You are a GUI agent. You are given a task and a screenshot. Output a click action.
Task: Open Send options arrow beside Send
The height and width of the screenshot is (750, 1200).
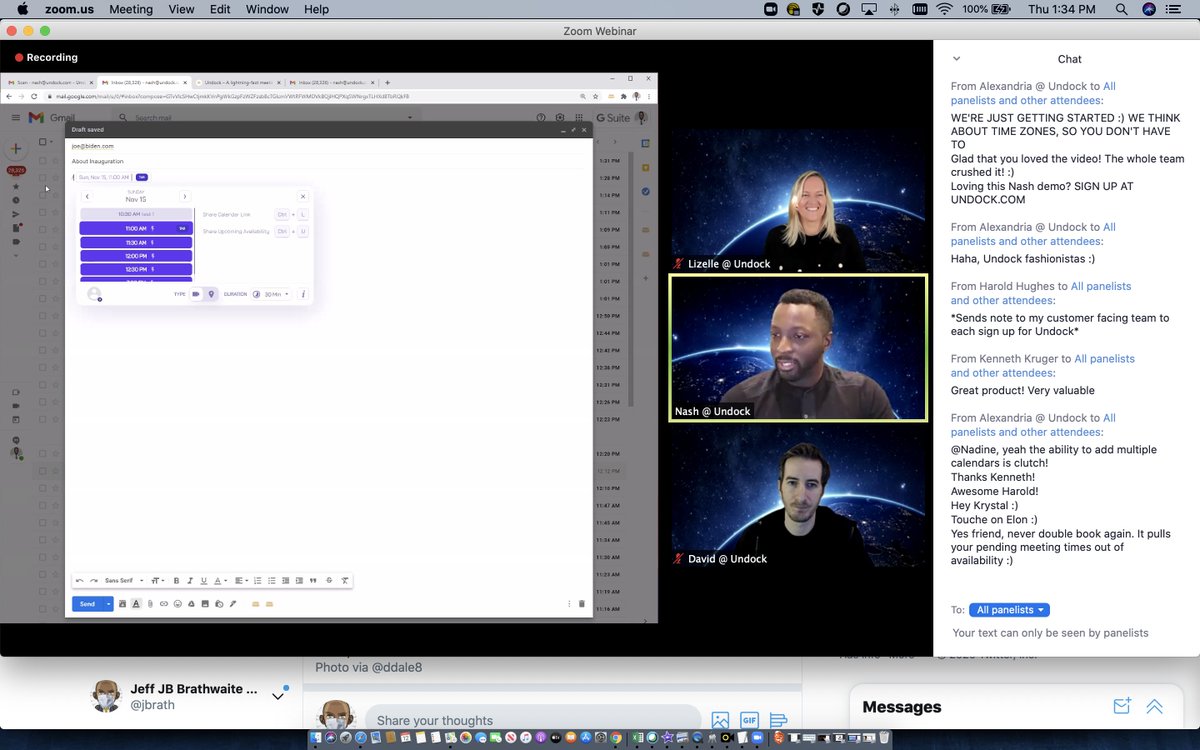point(108,604)
